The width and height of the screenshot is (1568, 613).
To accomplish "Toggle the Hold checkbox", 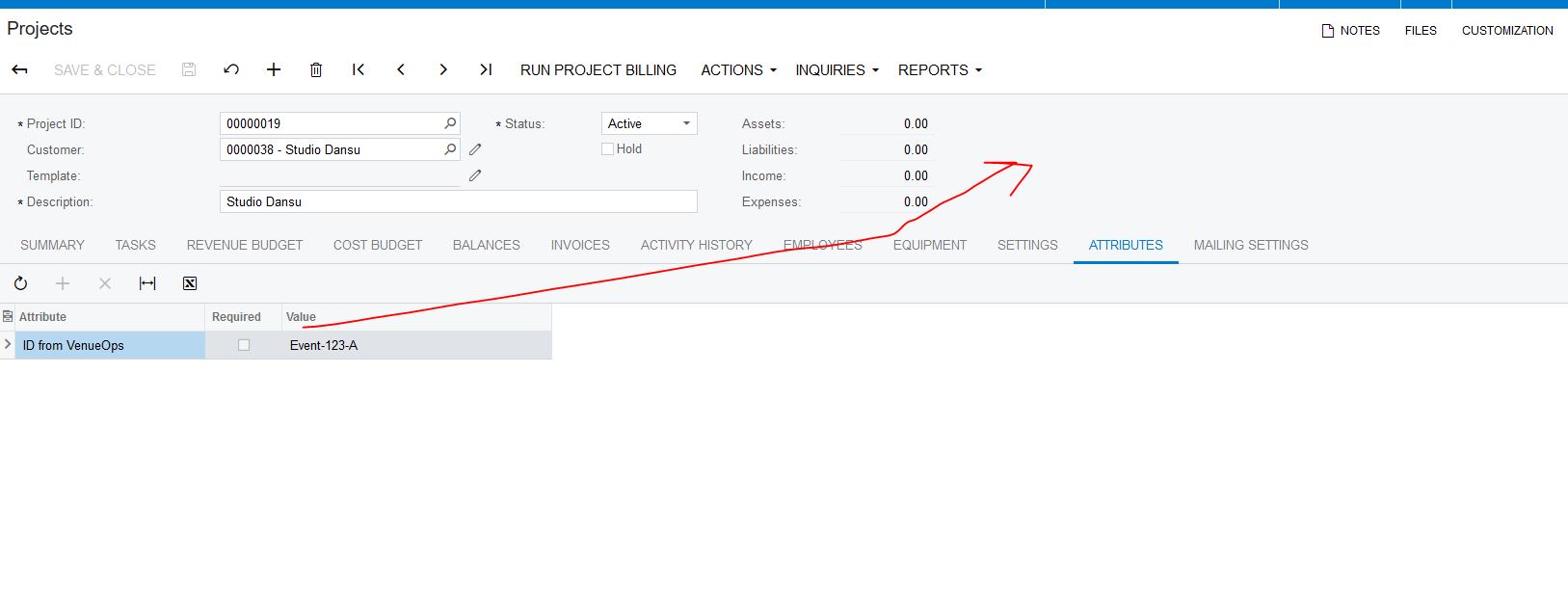I will pos(608,149).
